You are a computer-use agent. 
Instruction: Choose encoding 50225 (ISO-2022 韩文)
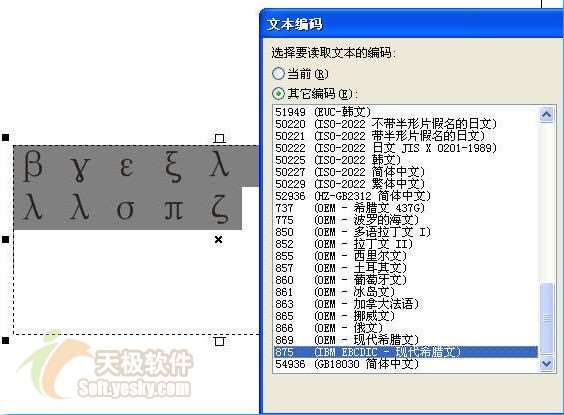click(405, 160)
